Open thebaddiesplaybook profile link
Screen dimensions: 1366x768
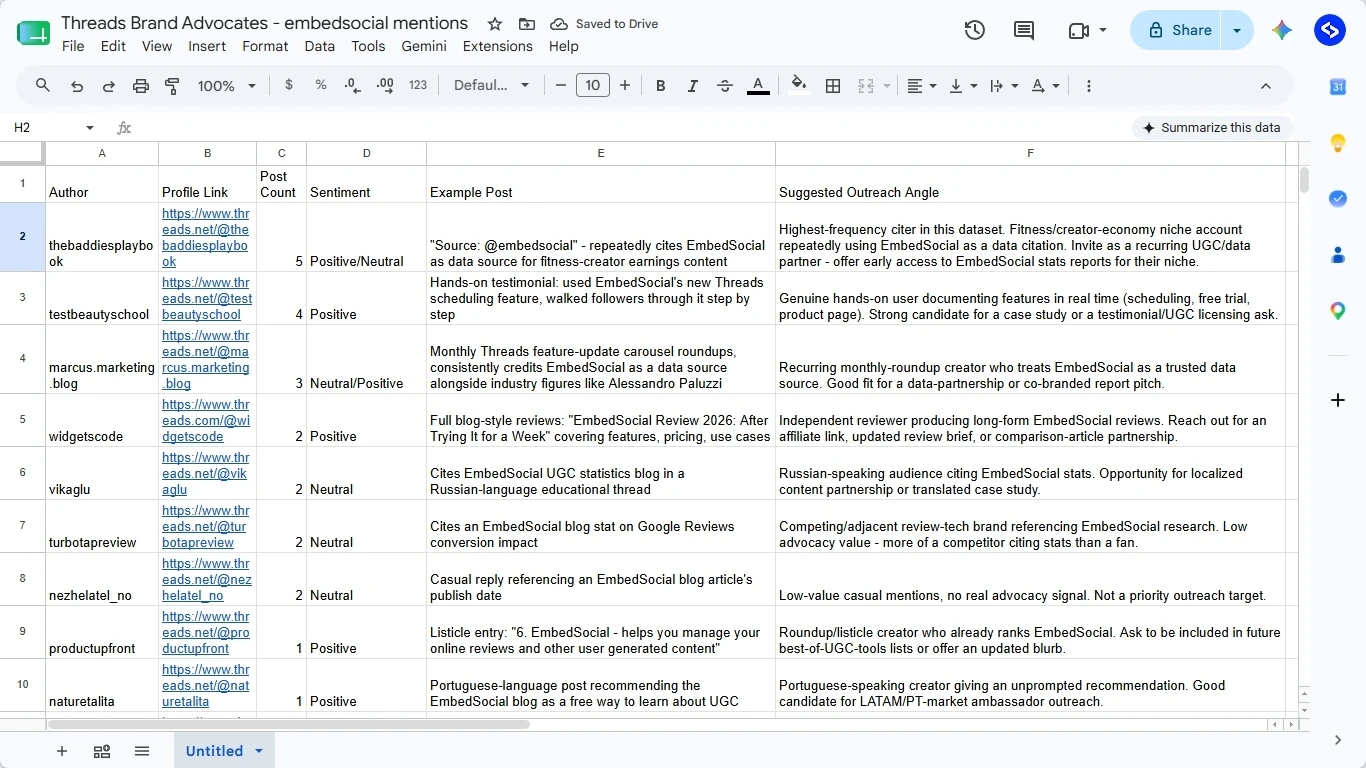[x=205, y=237]
